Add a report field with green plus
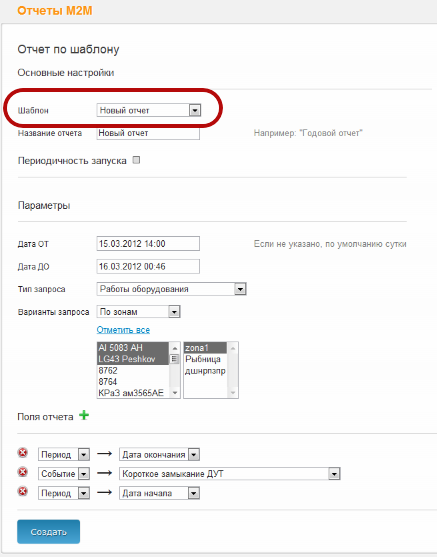 pyautogui.click(x=84, y=415)
